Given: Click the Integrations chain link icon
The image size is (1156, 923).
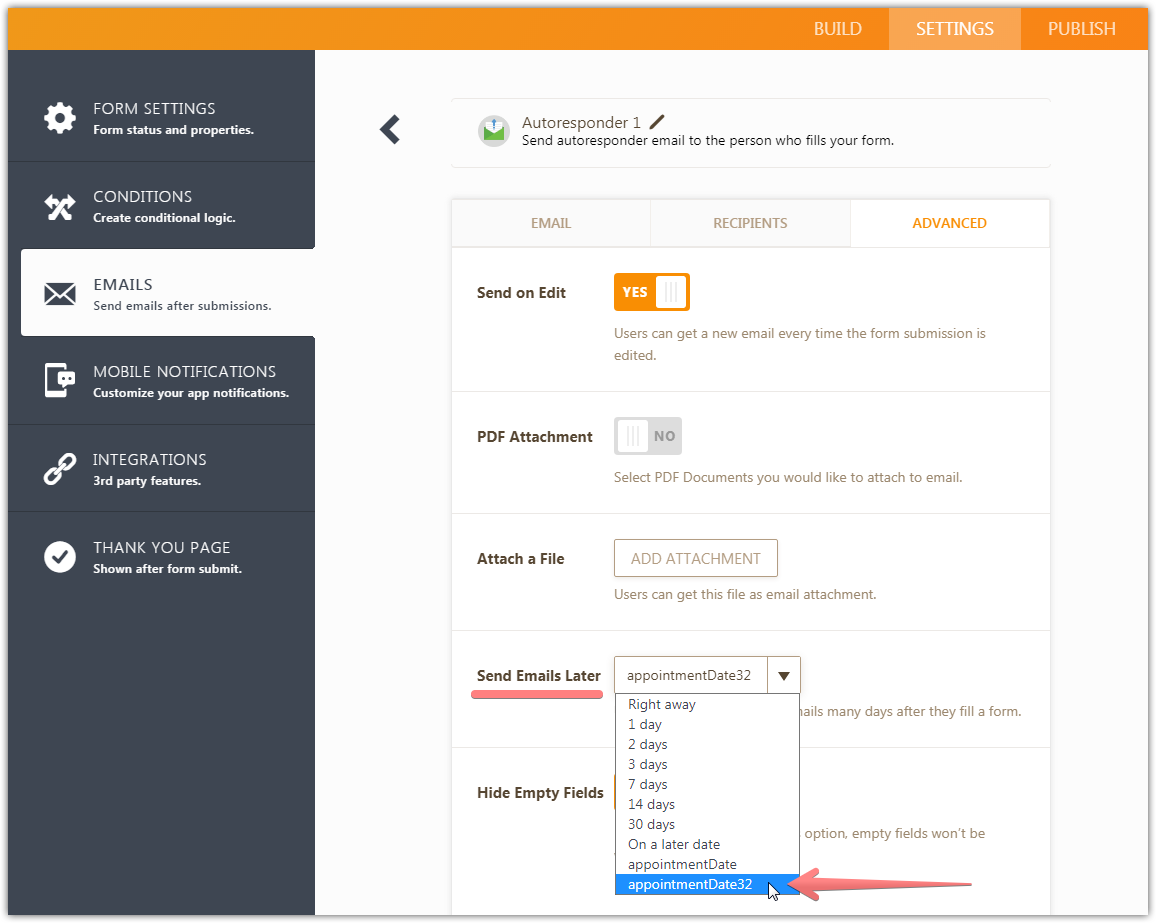Looking at the screenshot, I should 60,469.
